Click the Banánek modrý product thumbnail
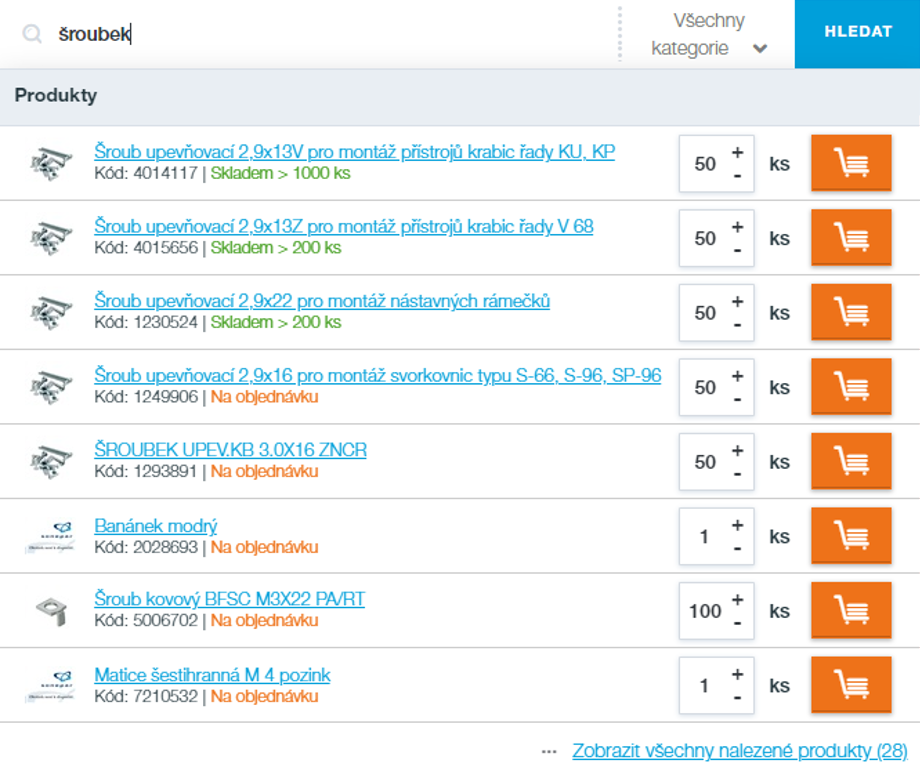The width and height of the screenshot is (920, 777). click(50, 536)
